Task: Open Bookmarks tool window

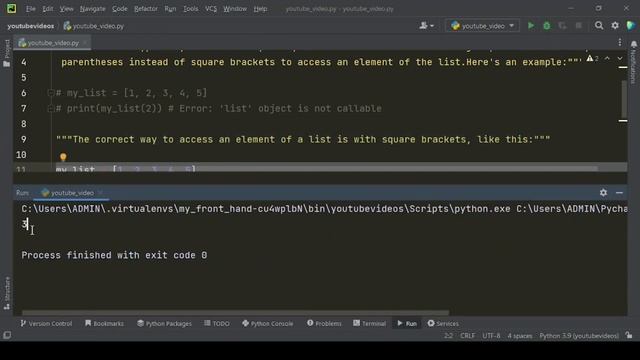Action: [104, 323]
